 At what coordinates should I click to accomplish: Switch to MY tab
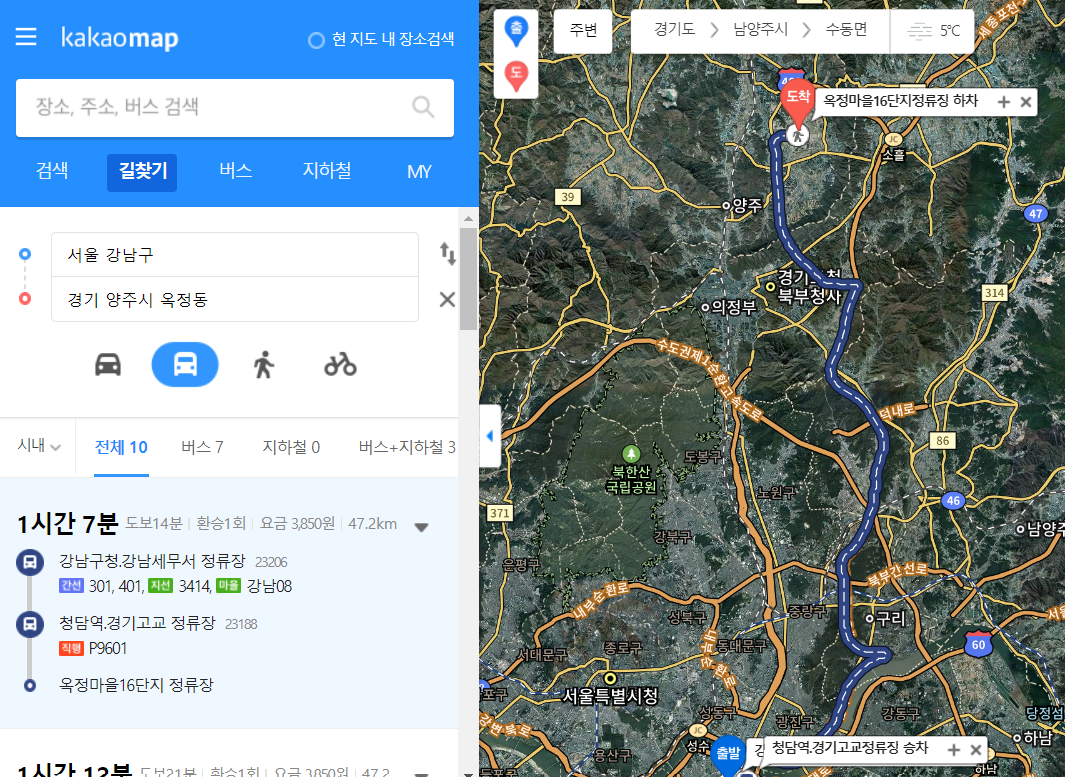(x=419, y=171)
